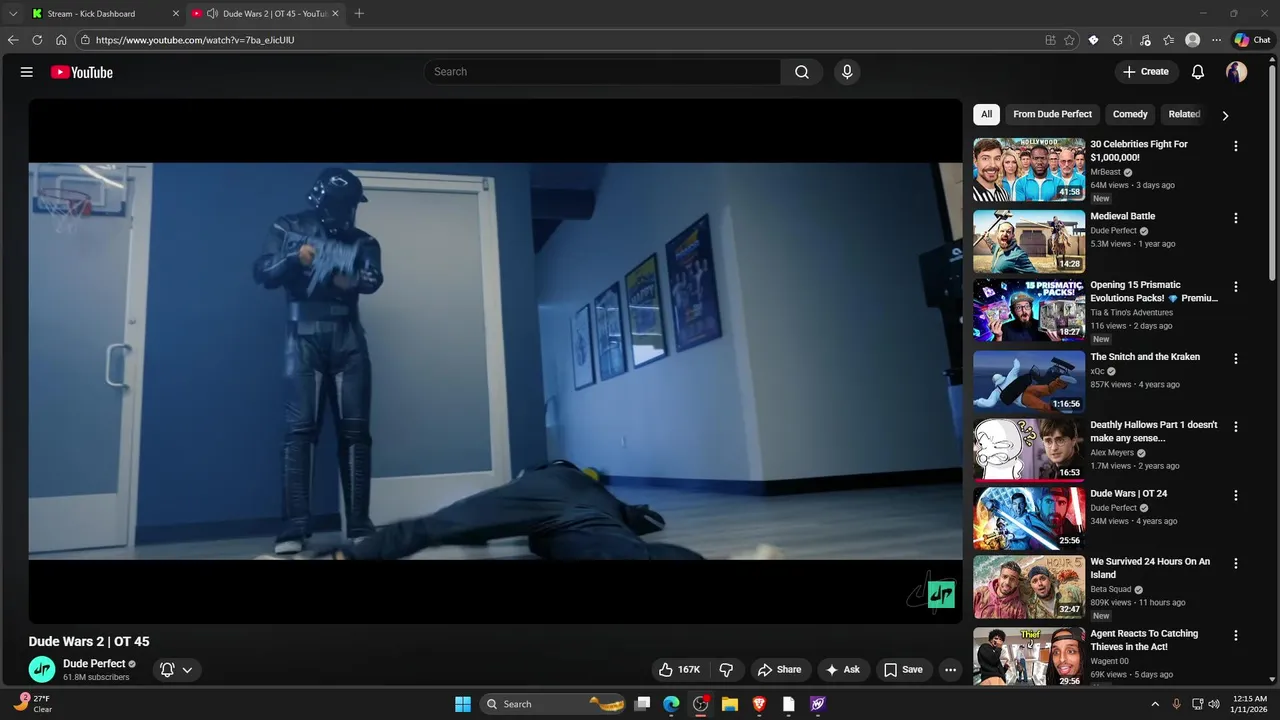Open options menu for 'The Snitch and the Kraken'
1280x720 pixels.
(1236, 359)
